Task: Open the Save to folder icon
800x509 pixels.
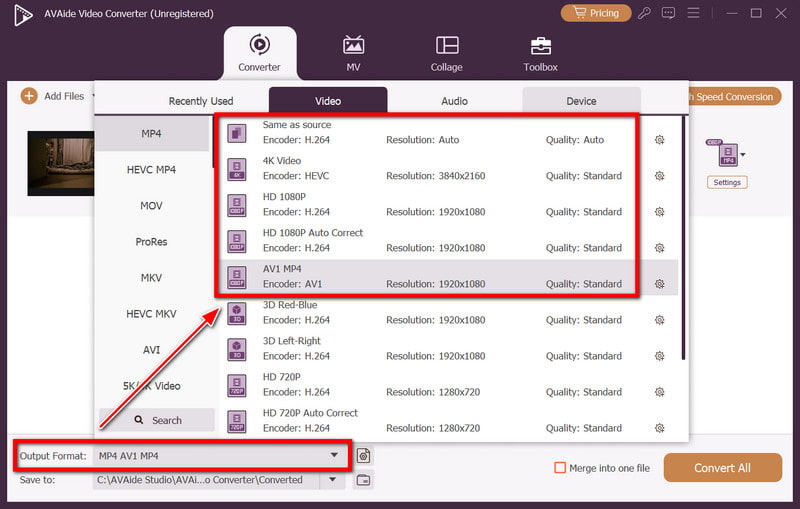Action: coord(364,480)
